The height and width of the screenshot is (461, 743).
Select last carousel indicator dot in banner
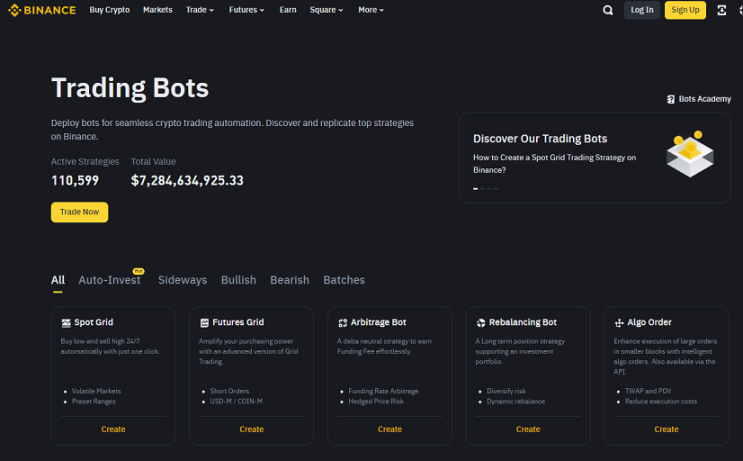[x=496, y=189]
